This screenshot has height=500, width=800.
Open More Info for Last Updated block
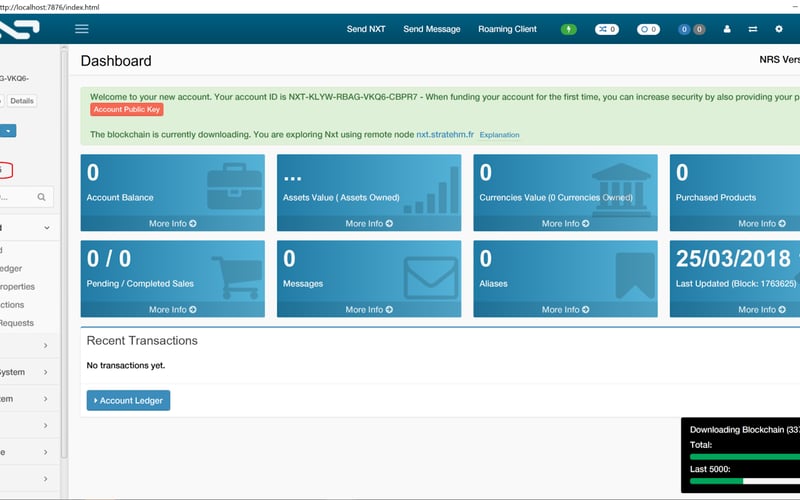(x=762, y=310)
